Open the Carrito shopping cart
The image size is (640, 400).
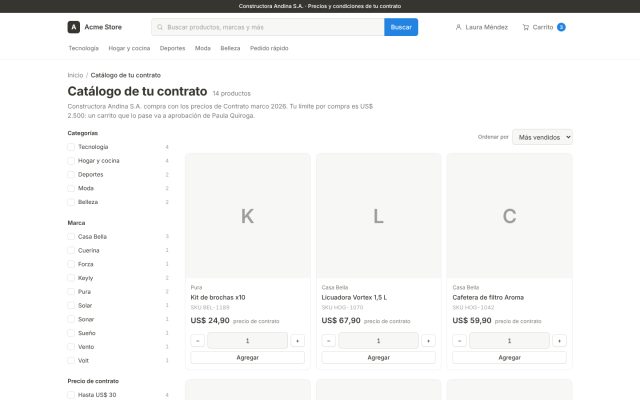[x=544, y=27]
